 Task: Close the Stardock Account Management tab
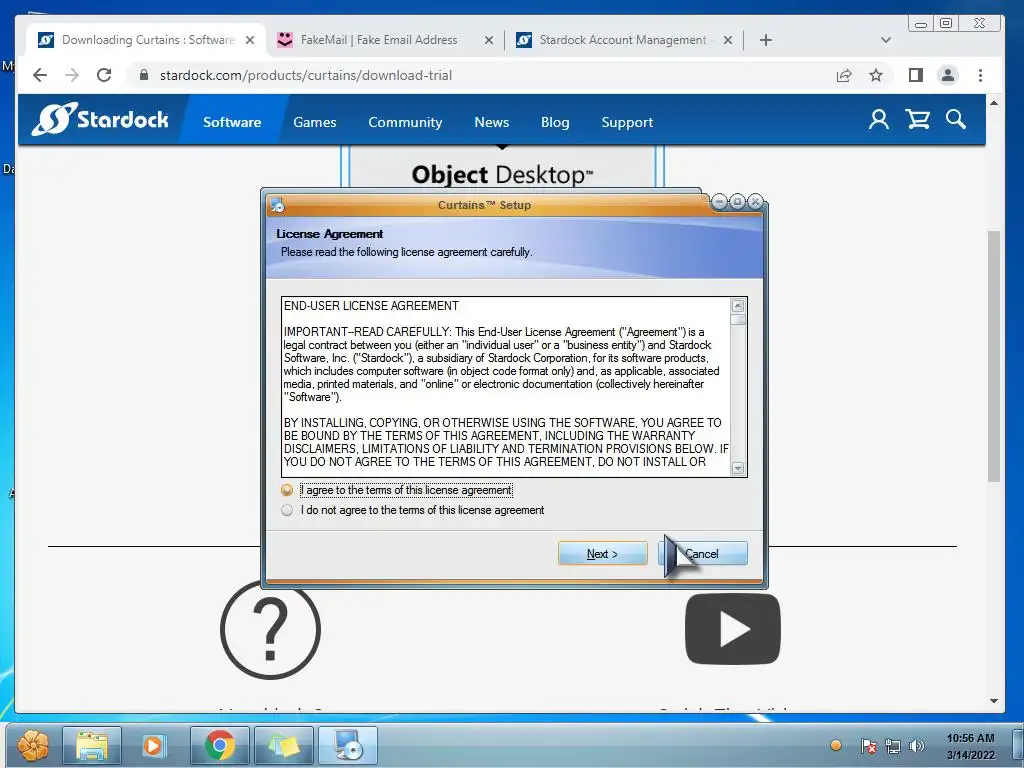click(728, 40)
